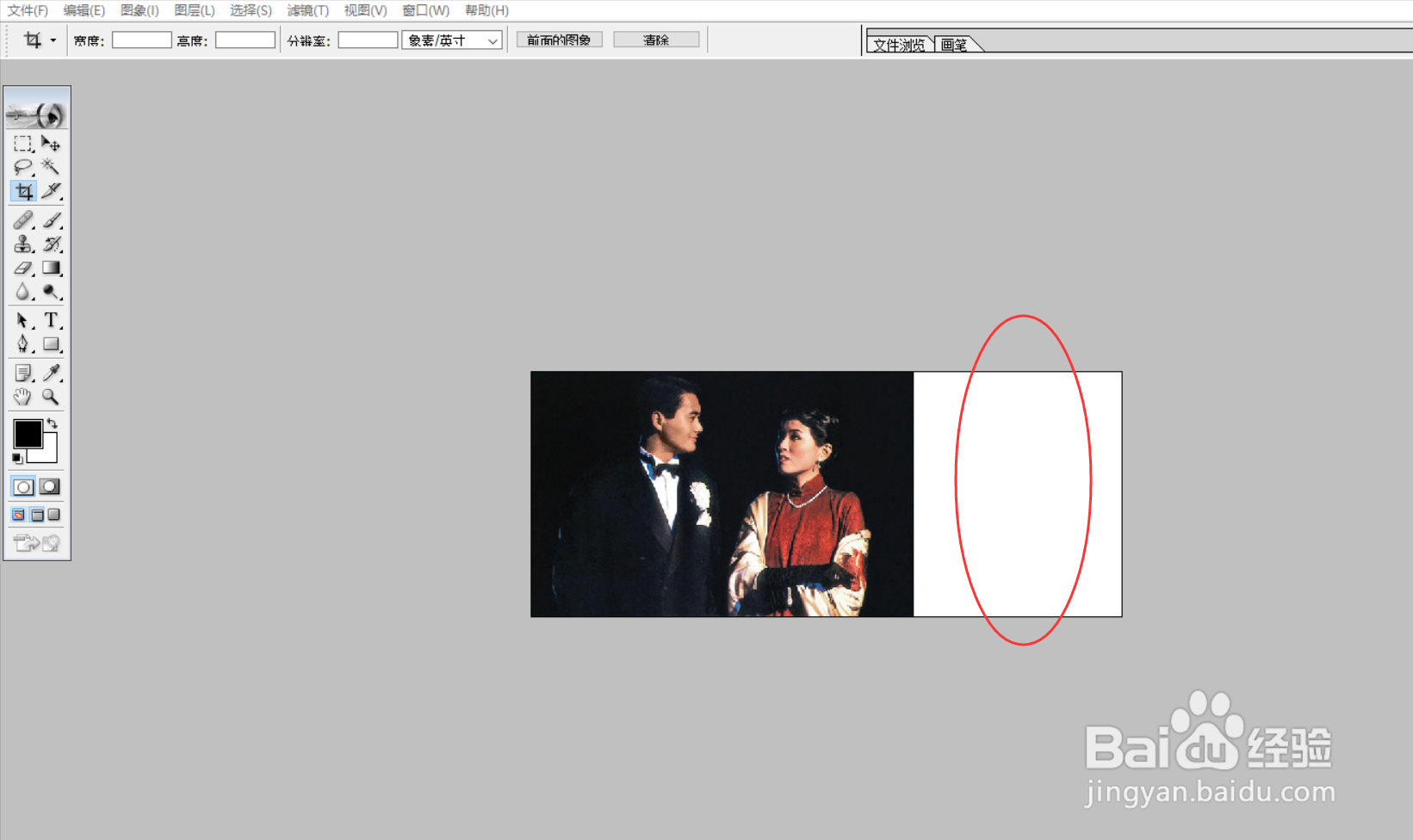1413x840 pixels.
Task: Select the Path Selection tool
Action: [x=23, y=321]
